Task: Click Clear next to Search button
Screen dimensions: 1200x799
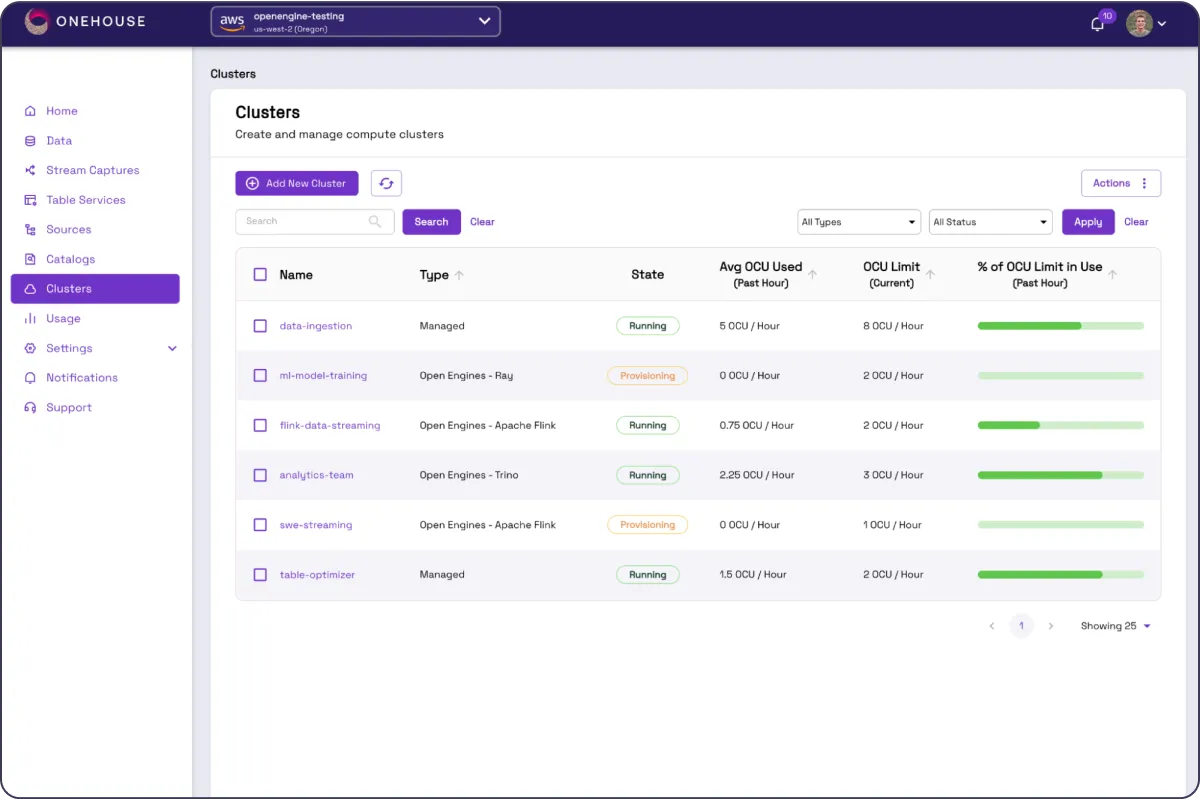Action: click(x=482, y=222)
